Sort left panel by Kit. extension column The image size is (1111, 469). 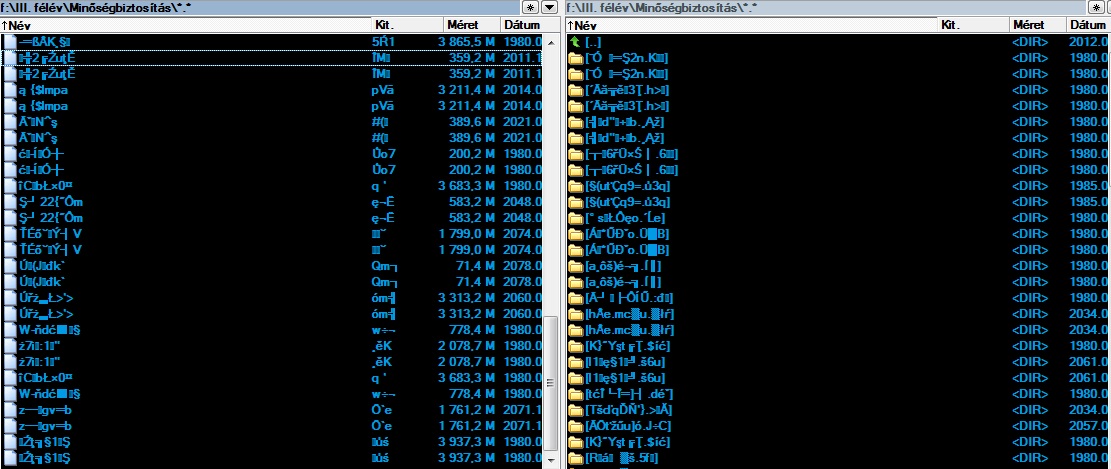408,25
